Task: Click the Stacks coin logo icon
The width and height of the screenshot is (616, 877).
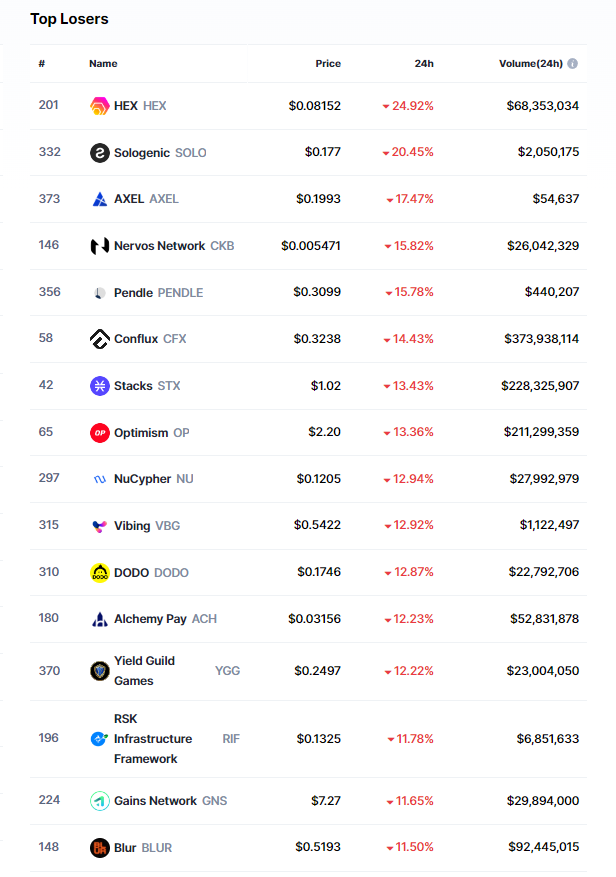Action: click(x=99, y=386)
